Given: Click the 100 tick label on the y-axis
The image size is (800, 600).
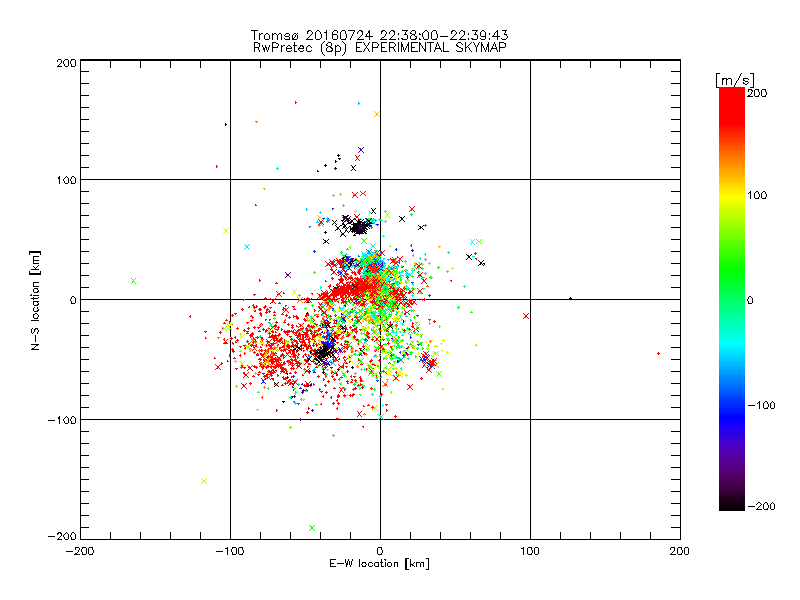Looking at the screenshot, I should pyautogui.click(x=67, y=180).
